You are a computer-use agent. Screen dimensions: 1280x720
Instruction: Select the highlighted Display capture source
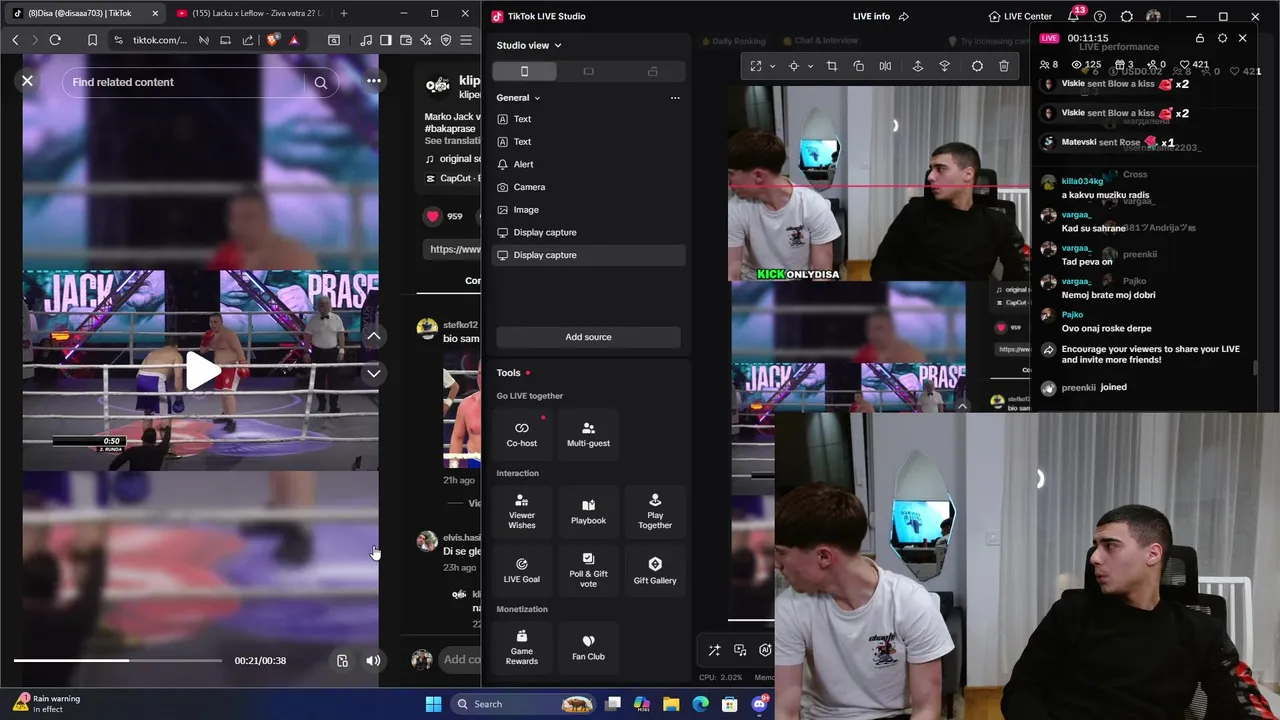pos(588,255)
